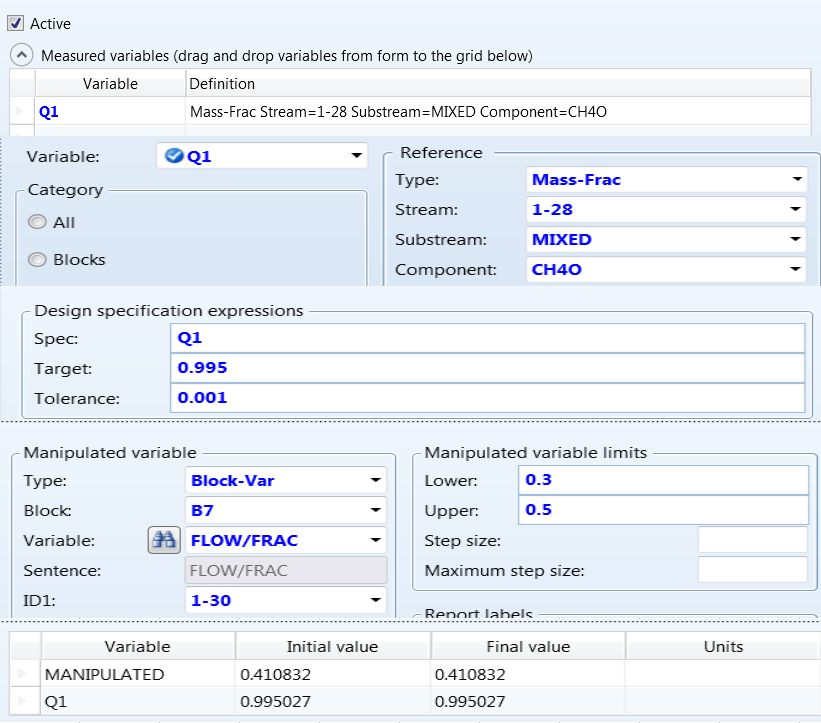Click the Target expression field

(x=487, y=368)
